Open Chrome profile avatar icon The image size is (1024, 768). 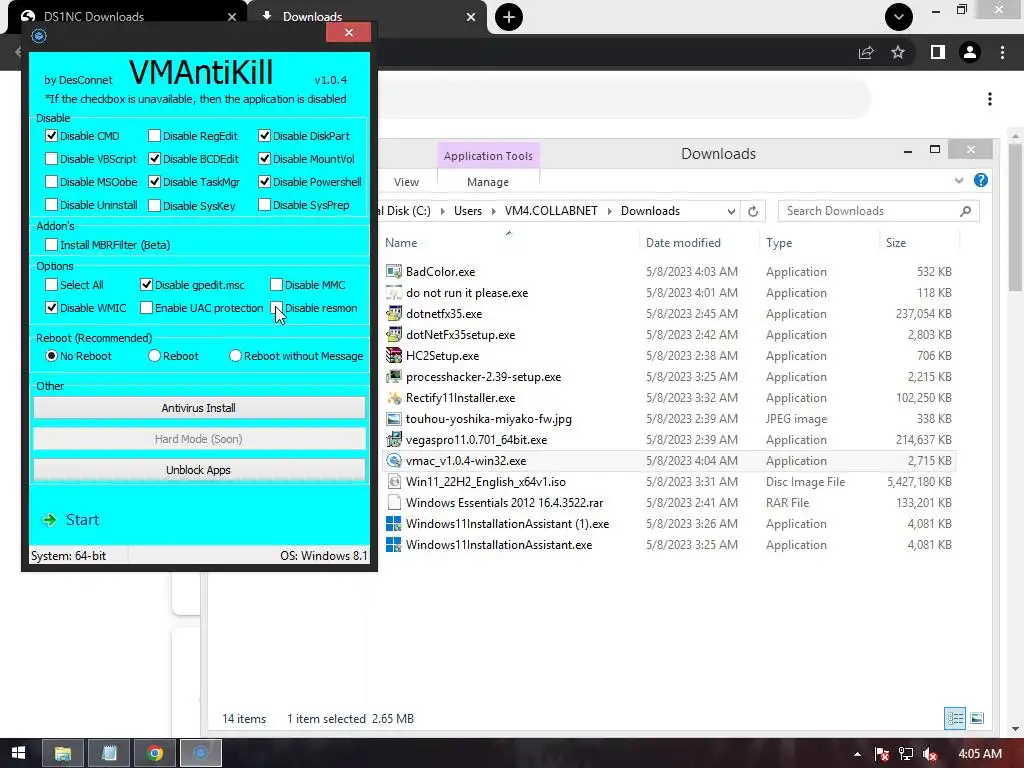pos(970,52)
